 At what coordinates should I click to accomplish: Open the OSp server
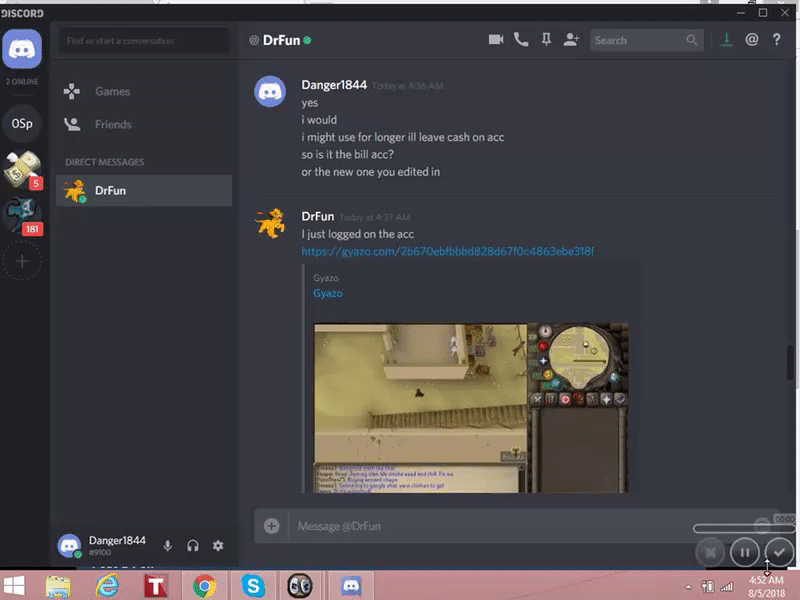22,123
